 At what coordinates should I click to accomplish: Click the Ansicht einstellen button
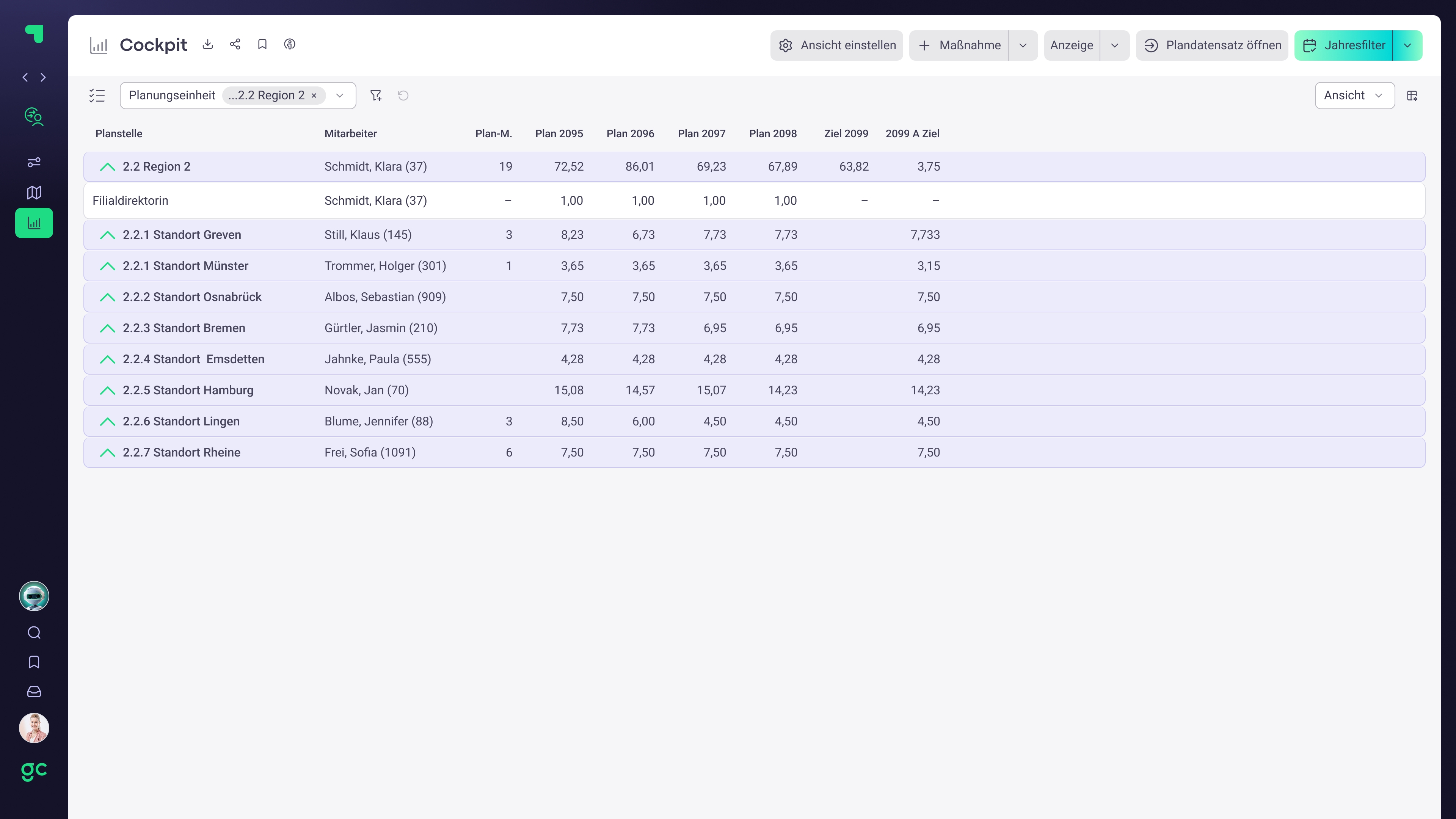836,45
